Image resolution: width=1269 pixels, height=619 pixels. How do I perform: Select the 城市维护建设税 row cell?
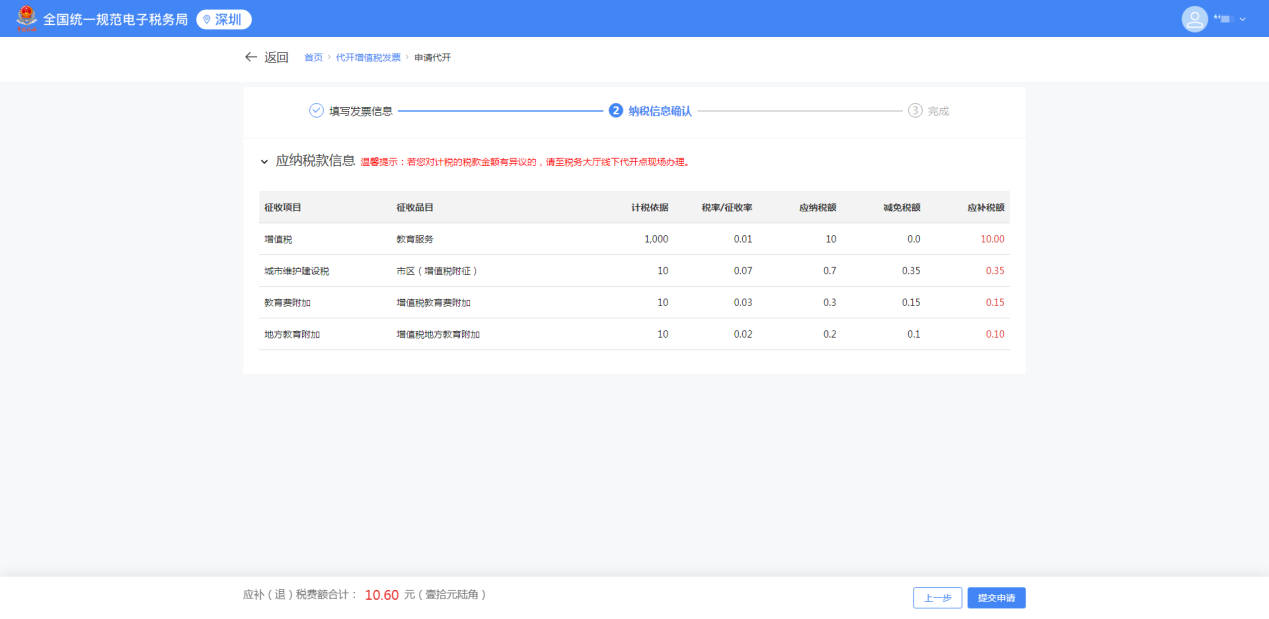pyautogui.click(x=297, y=271)
